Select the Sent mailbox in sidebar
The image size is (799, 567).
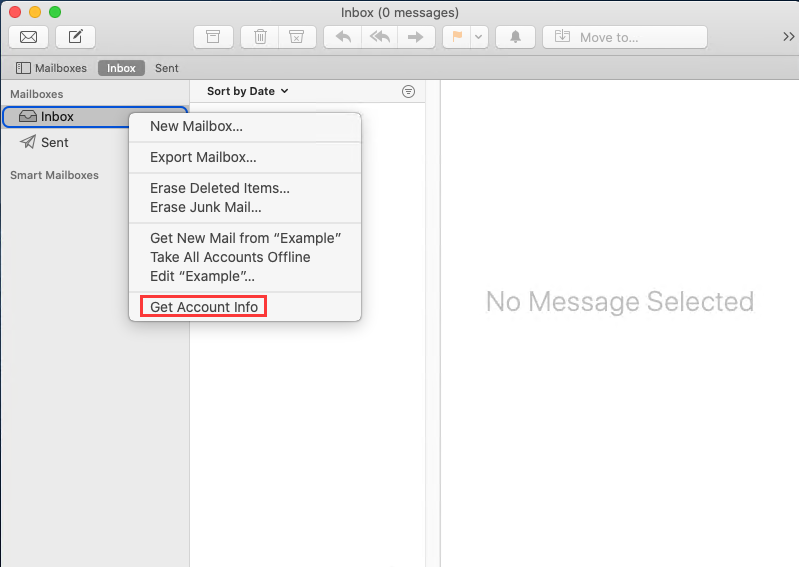click(54, 143)
